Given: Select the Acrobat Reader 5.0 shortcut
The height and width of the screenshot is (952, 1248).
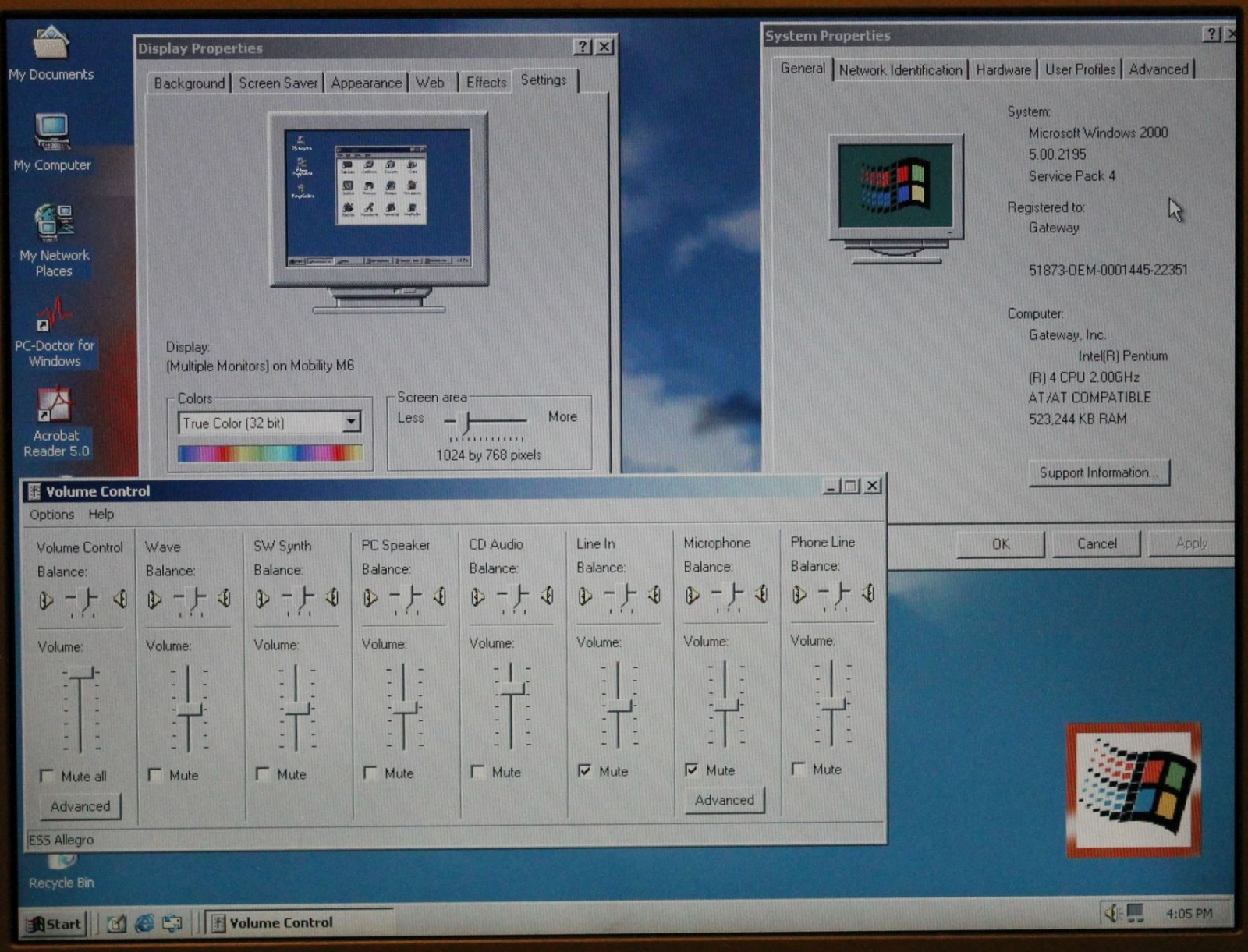Looking at the screenshot, I should [x=55, y=422].
